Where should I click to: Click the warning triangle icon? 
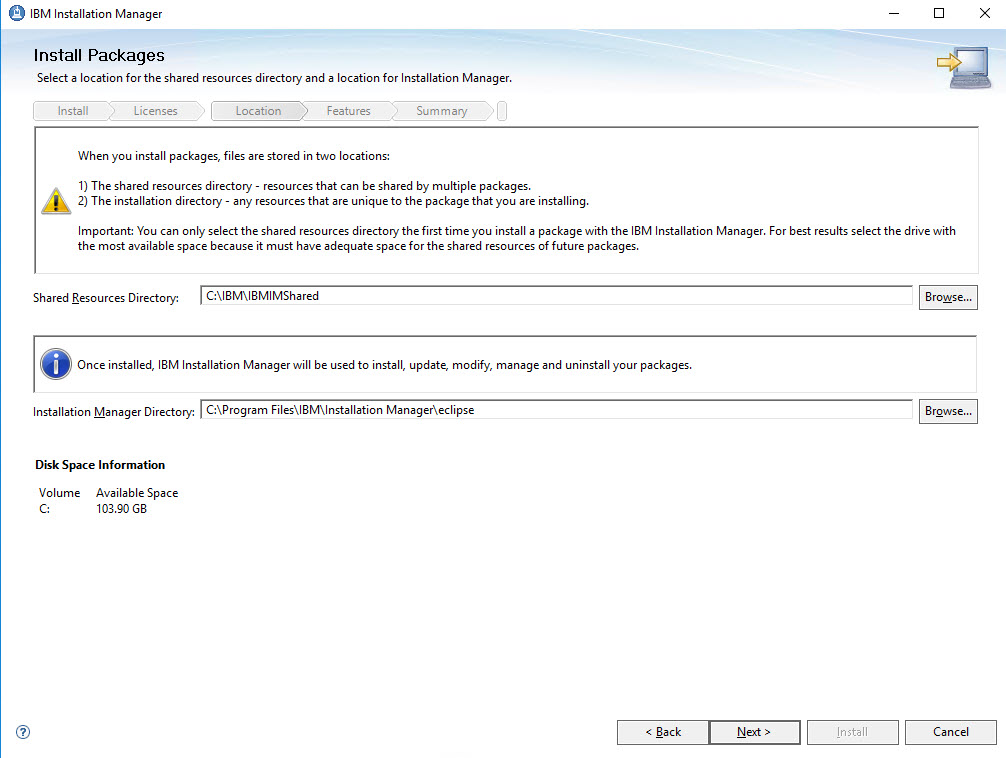point(56,200)
